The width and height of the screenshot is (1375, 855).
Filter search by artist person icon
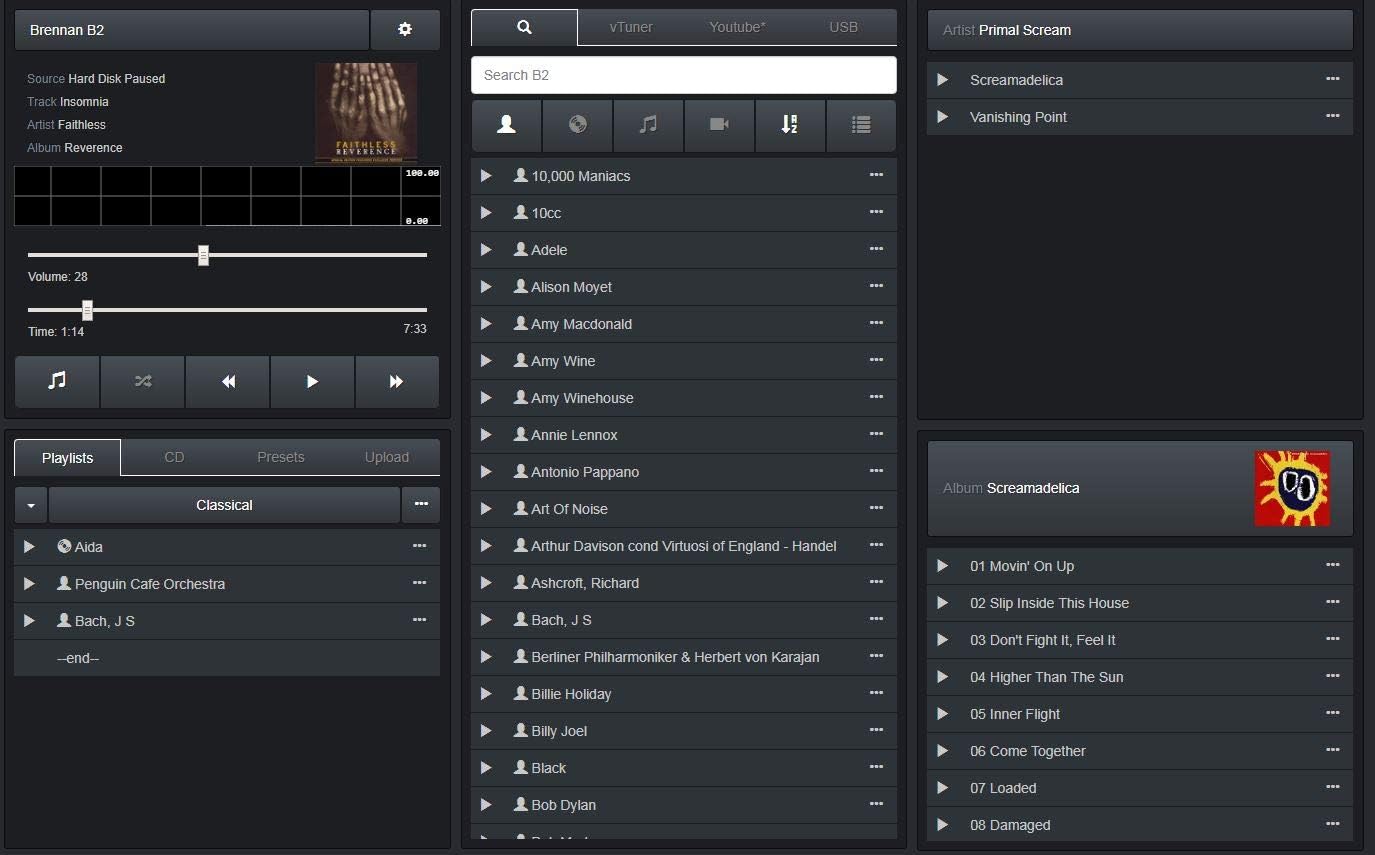pos(506,125)
